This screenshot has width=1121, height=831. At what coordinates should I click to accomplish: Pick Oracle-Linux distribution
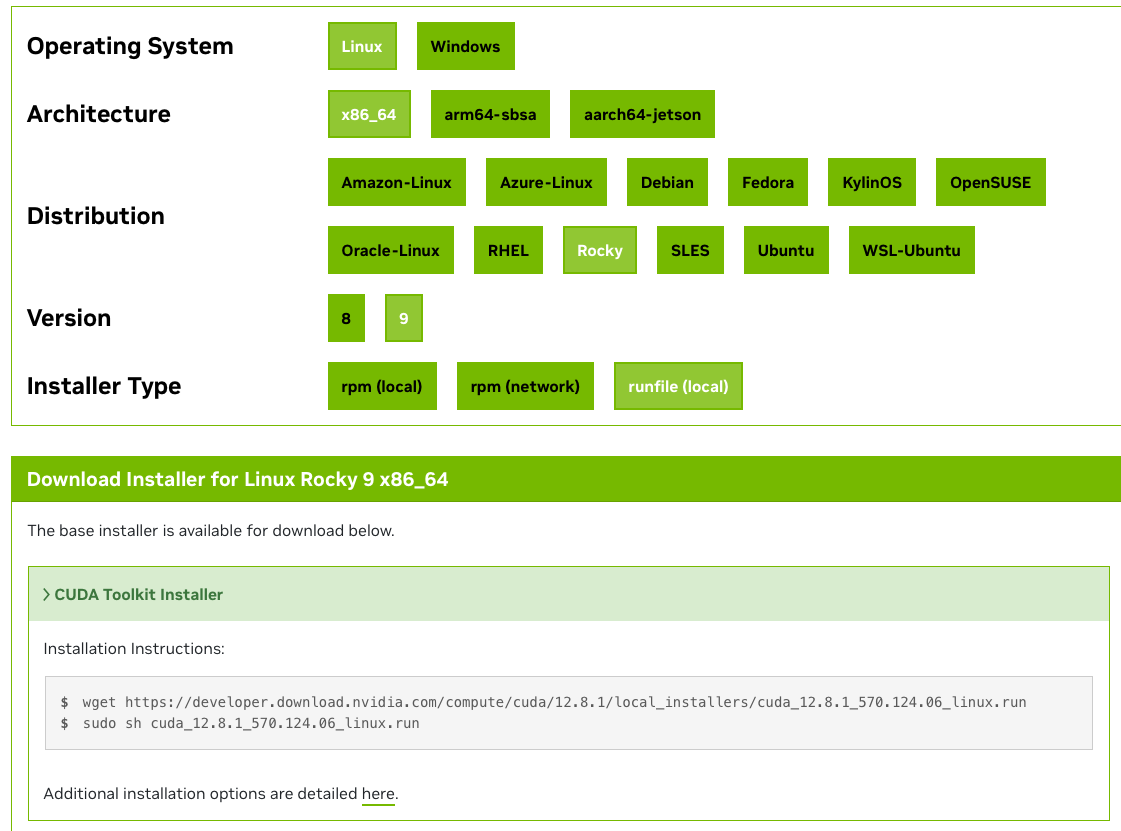coord(390,250)
